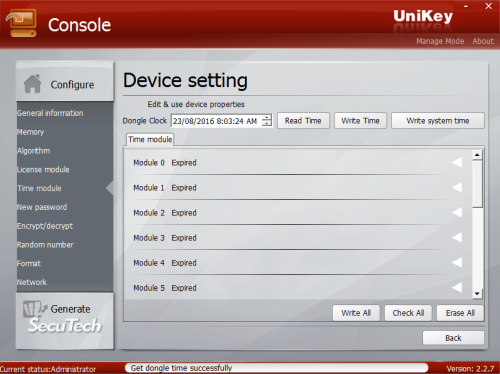Go to Algorithm in sidebar
The width and height of the screenshot is (500, 374).
click(33, 151)
